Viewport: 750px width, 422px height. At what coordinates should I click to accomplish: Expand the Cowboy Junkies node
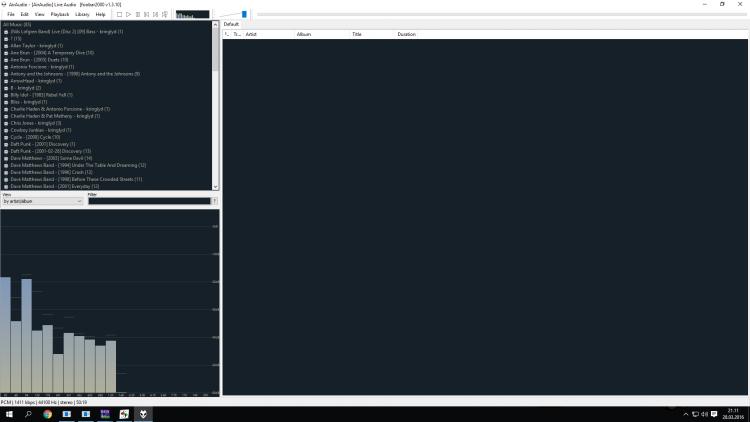tap(6, 130)
